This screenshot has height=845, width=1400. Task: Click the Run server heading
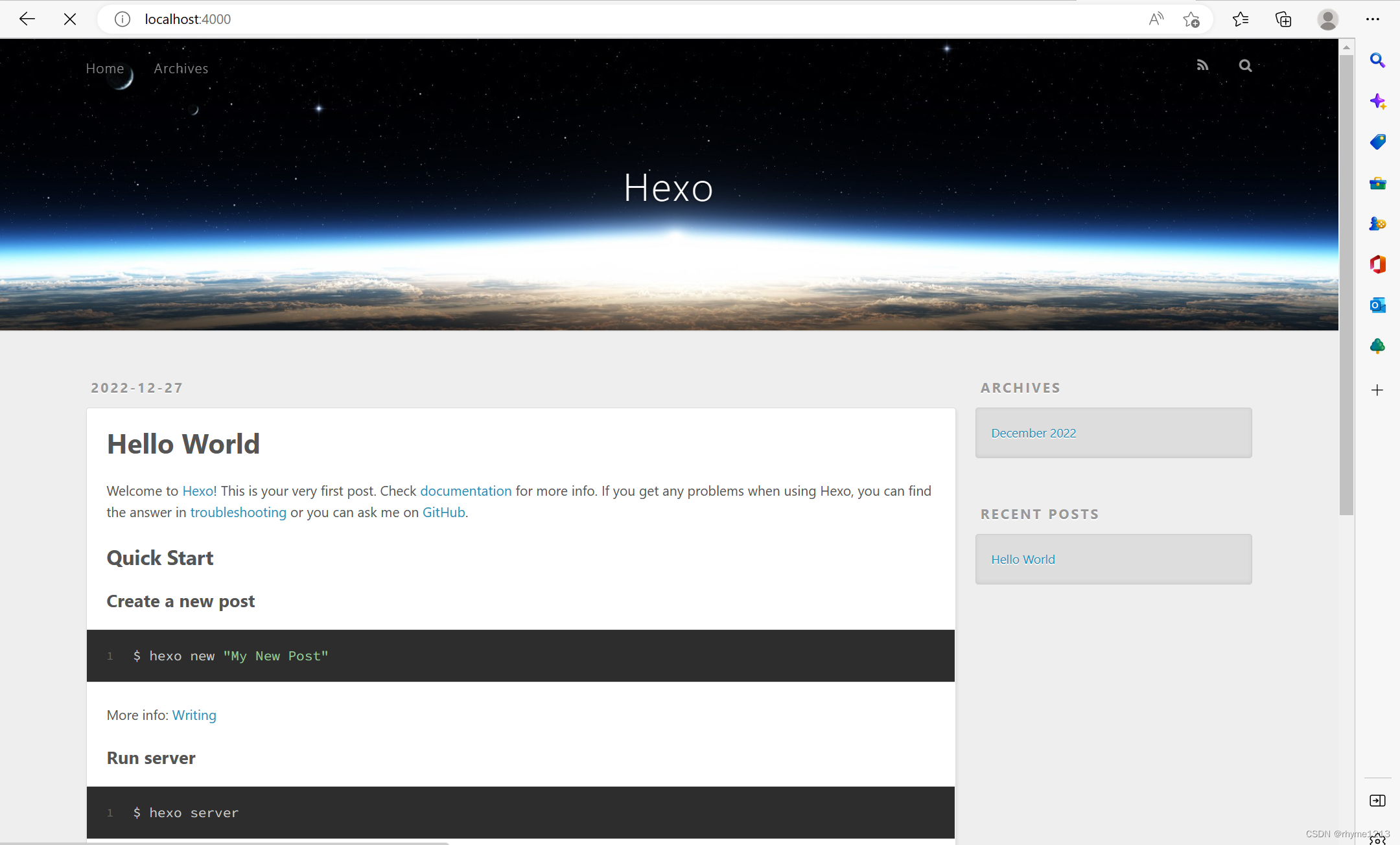tap(151, 758)
